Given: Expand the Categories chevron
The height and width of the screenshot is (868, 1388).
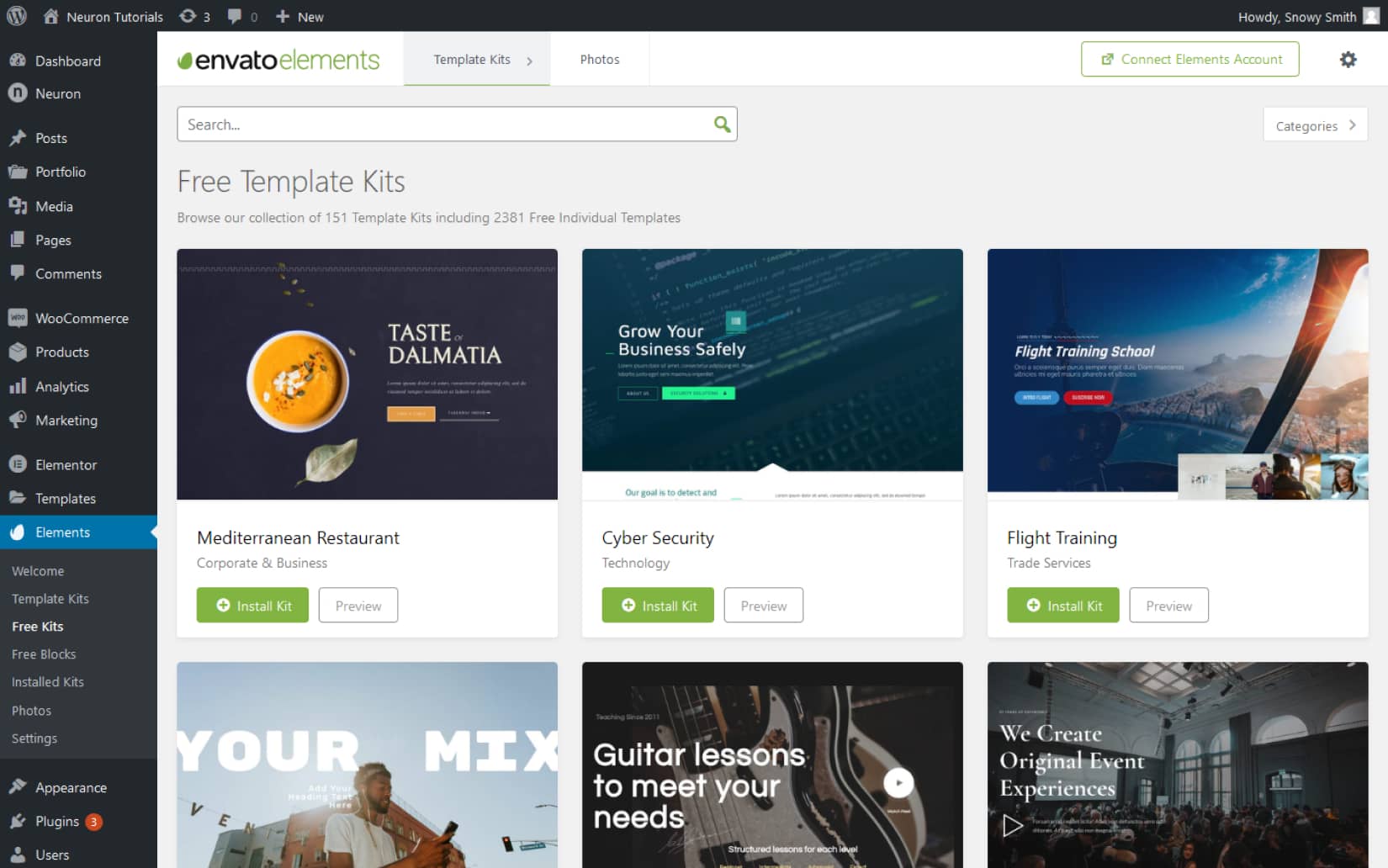Looking at the screenshot, I should (x=1354, y=124).
